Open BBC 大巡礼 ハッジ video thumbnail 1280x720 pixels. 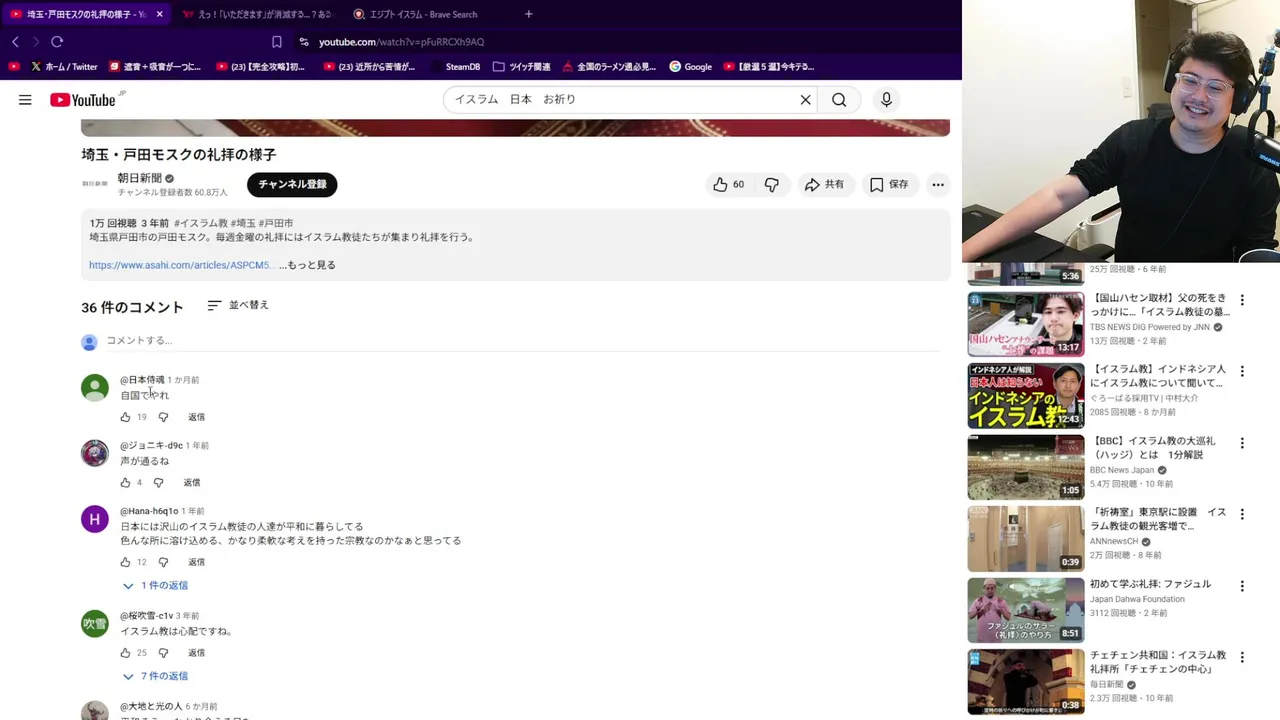coord(1025,467)
